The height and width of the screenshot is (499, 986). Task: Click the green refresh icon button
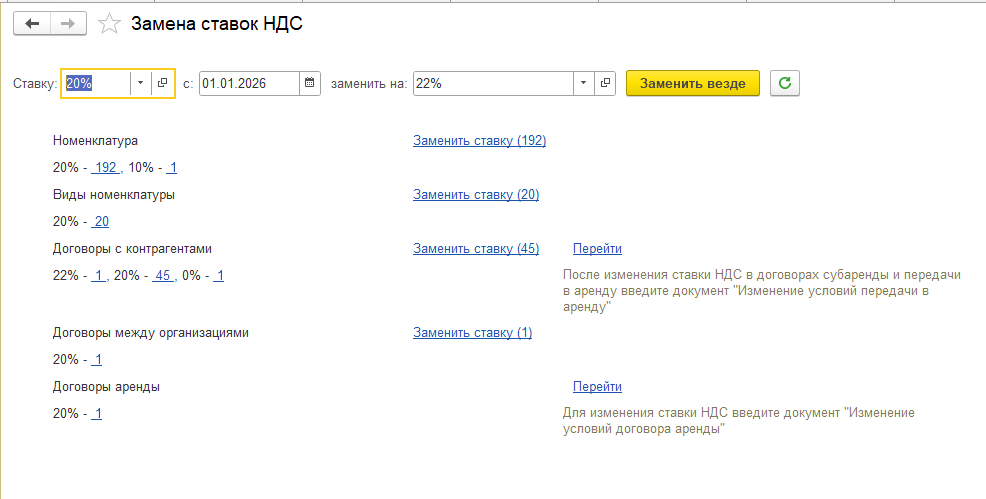(784, 84)
